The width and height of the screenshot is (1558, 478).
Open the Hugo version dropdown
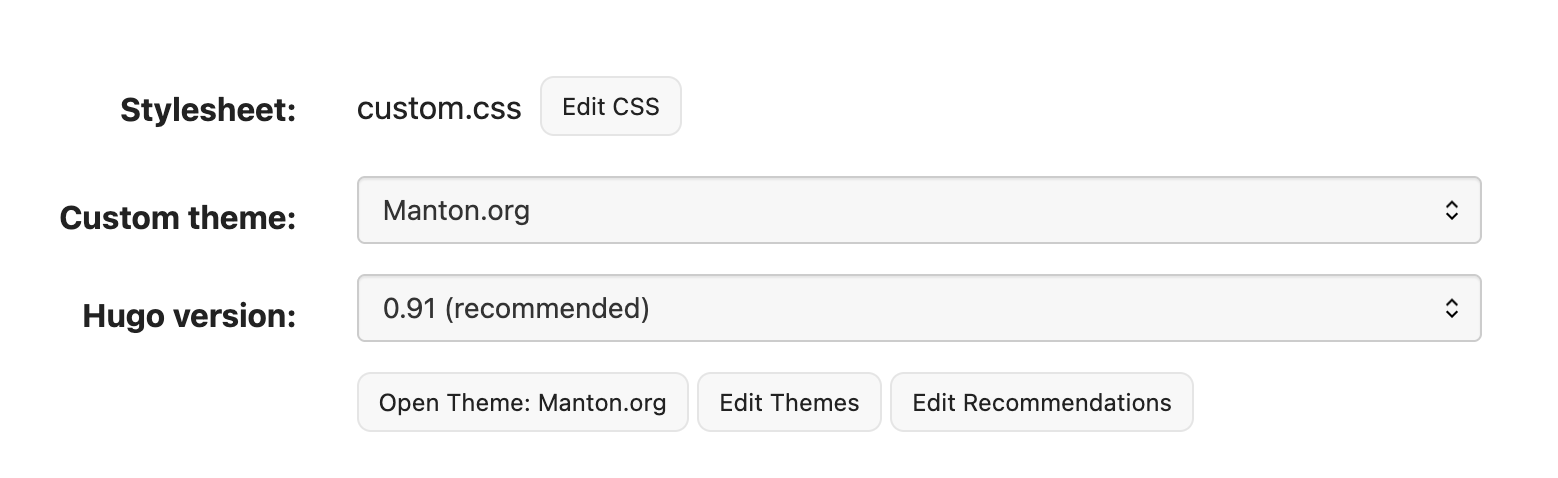pos(918,309)
